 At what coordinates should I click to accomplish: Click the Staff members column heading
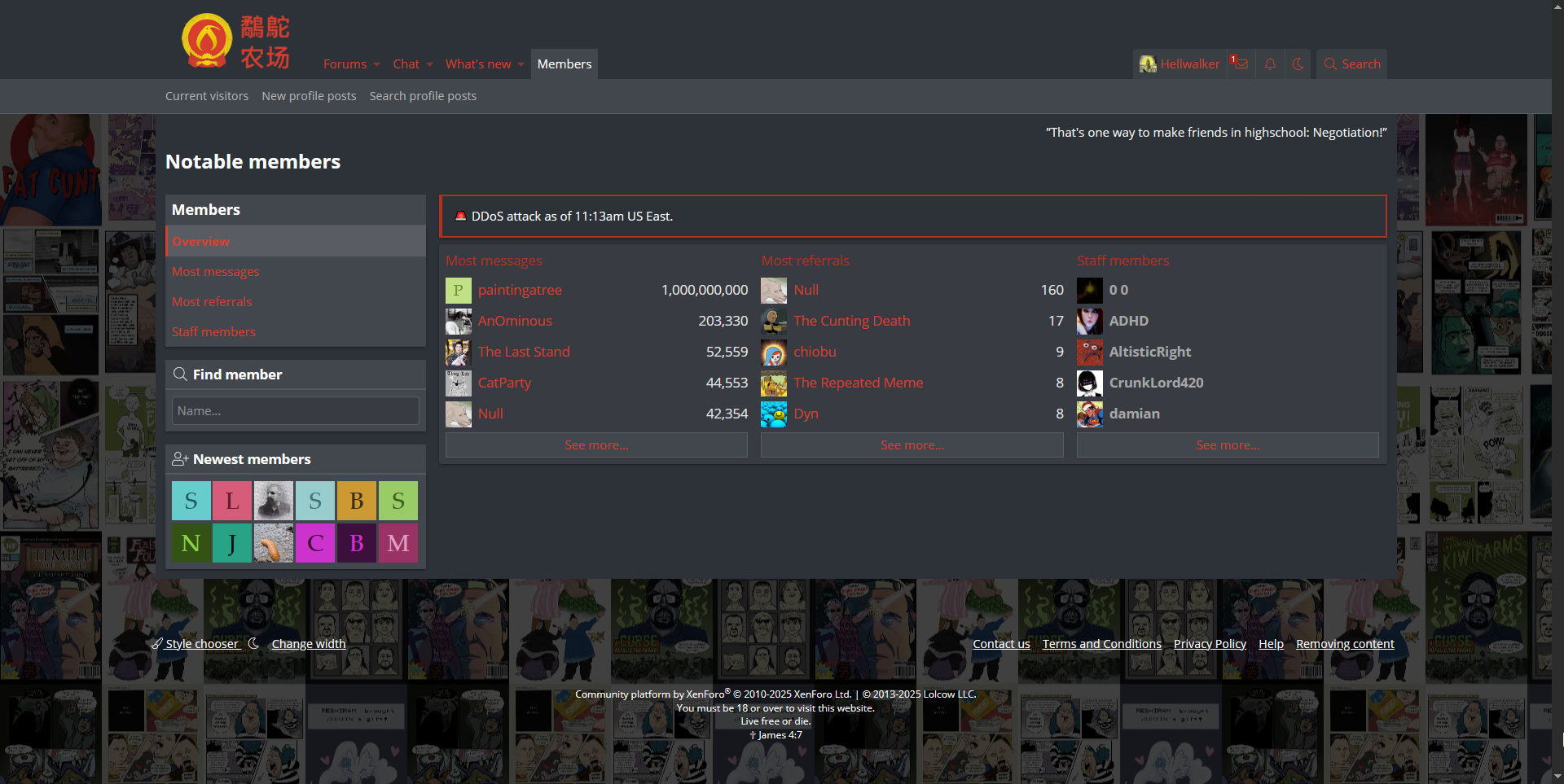[1122, 261]
